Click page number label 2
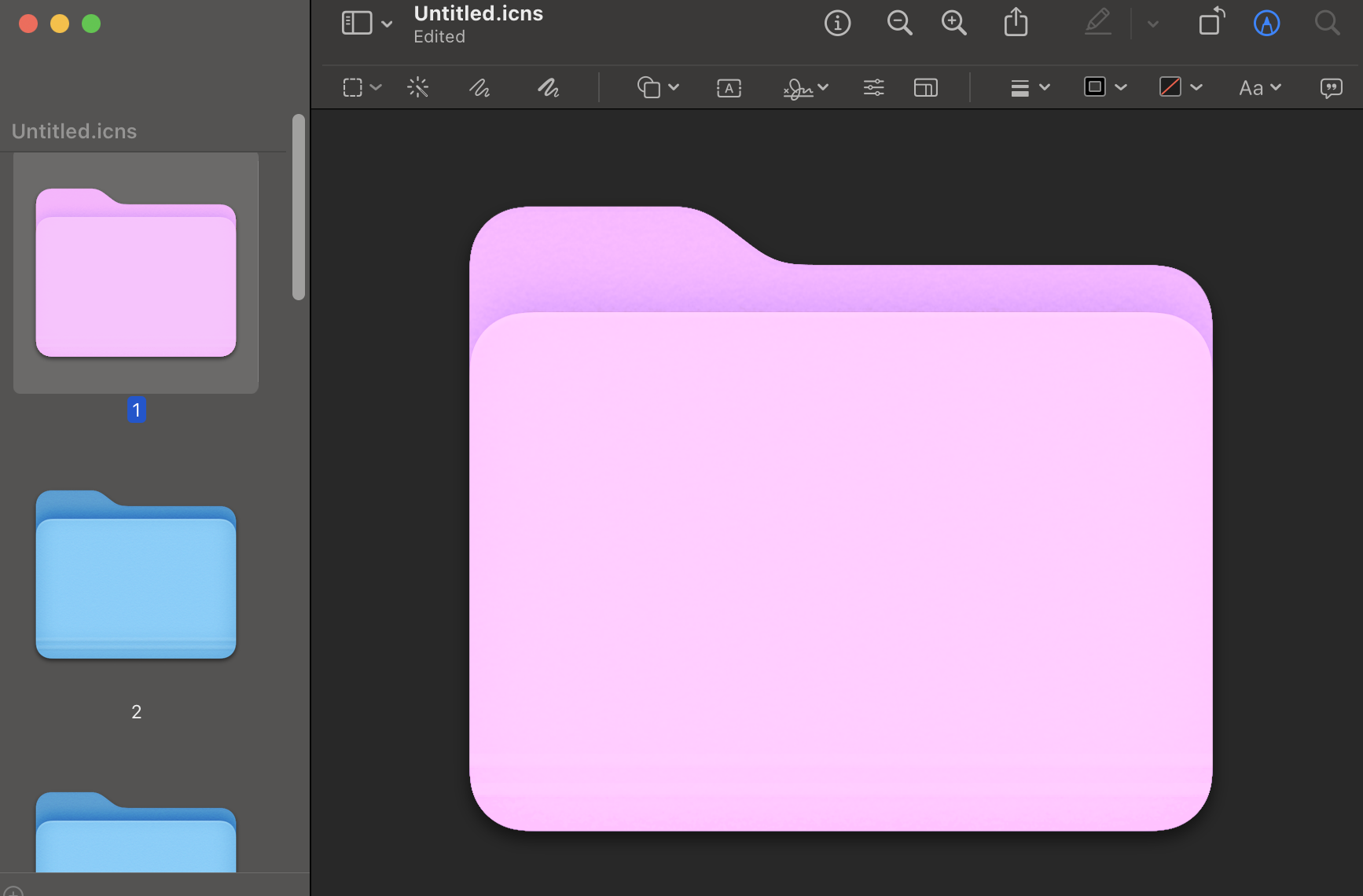Image resolution: width=1363 pixels, height=896 pixels. coord(136,712)
